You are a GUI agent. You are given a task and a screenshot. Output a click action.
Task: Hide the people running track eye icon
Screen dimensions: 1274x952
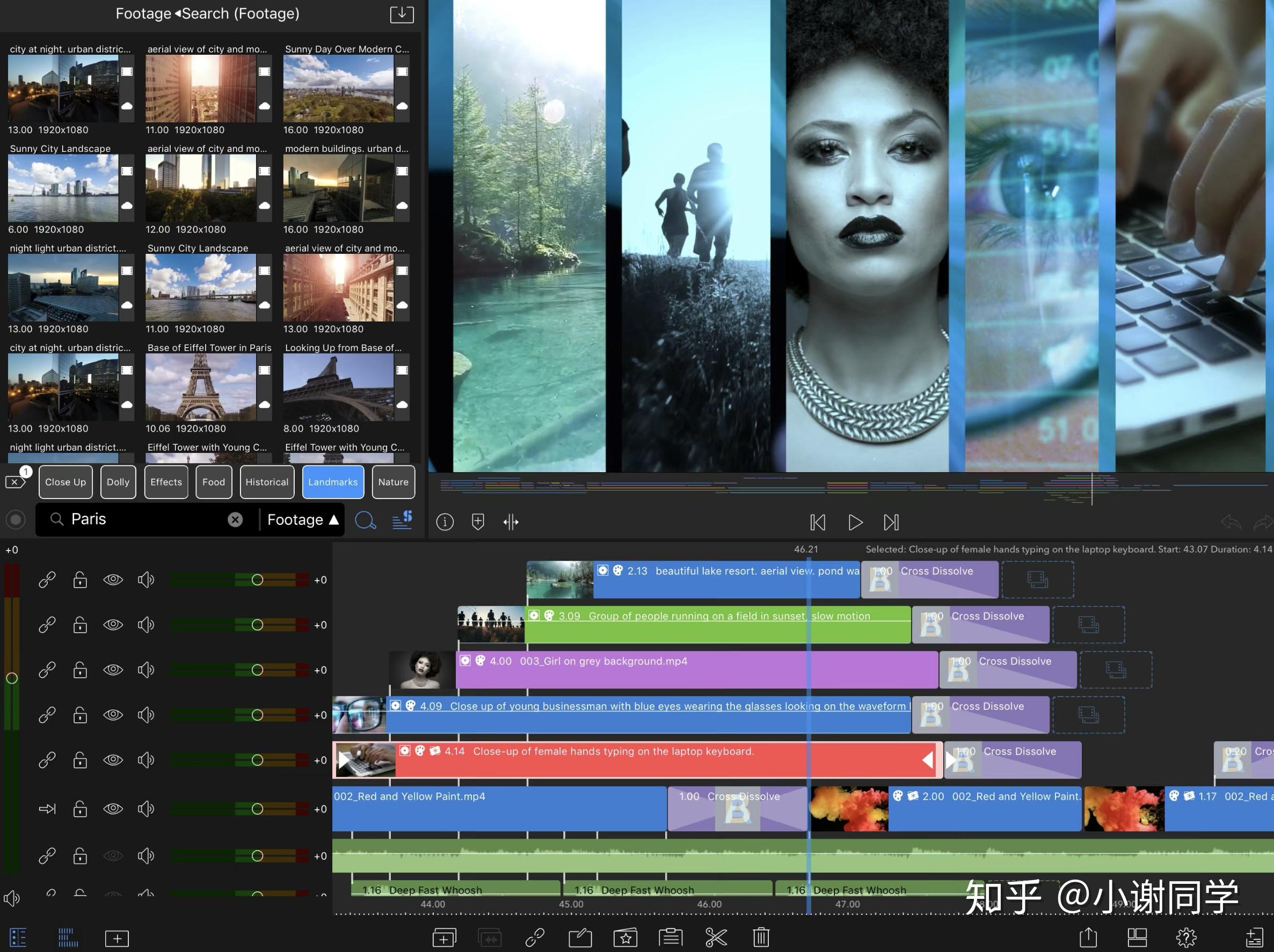click(x=113, y=625)
